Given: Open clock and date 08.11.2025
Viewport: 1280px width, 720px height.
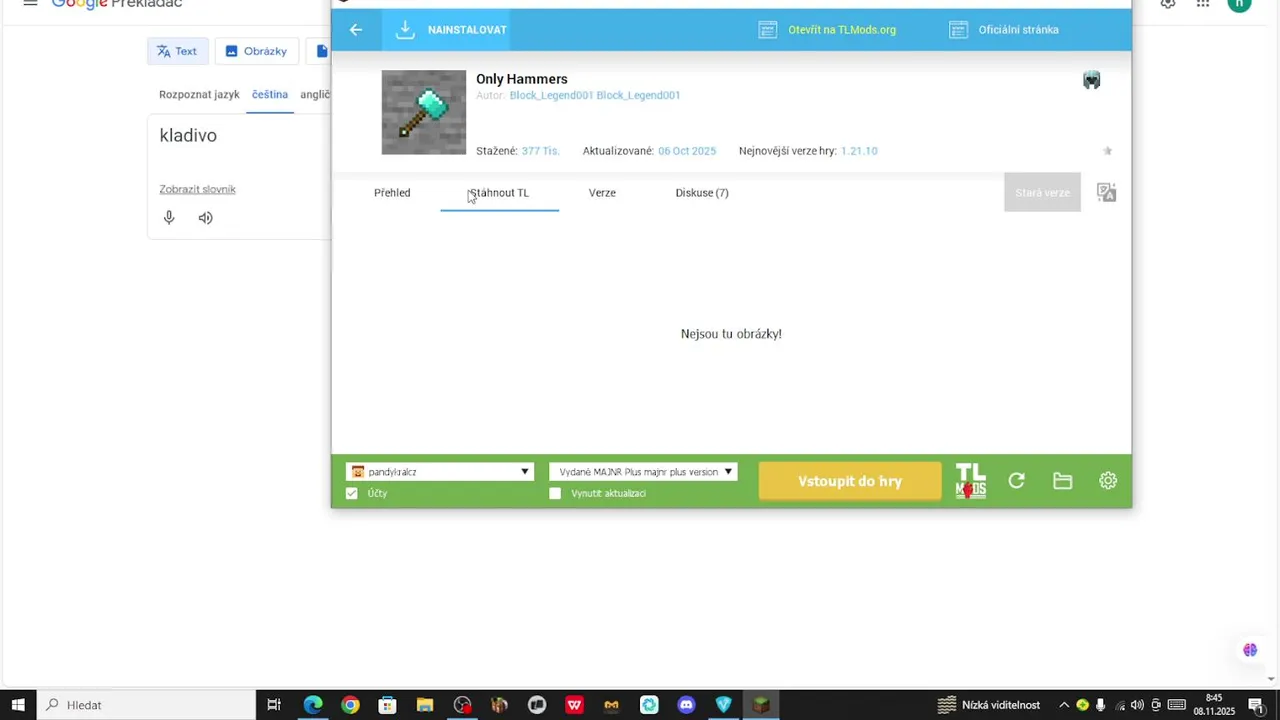Looking at the screenshot, I should [x=1214, y=705].
